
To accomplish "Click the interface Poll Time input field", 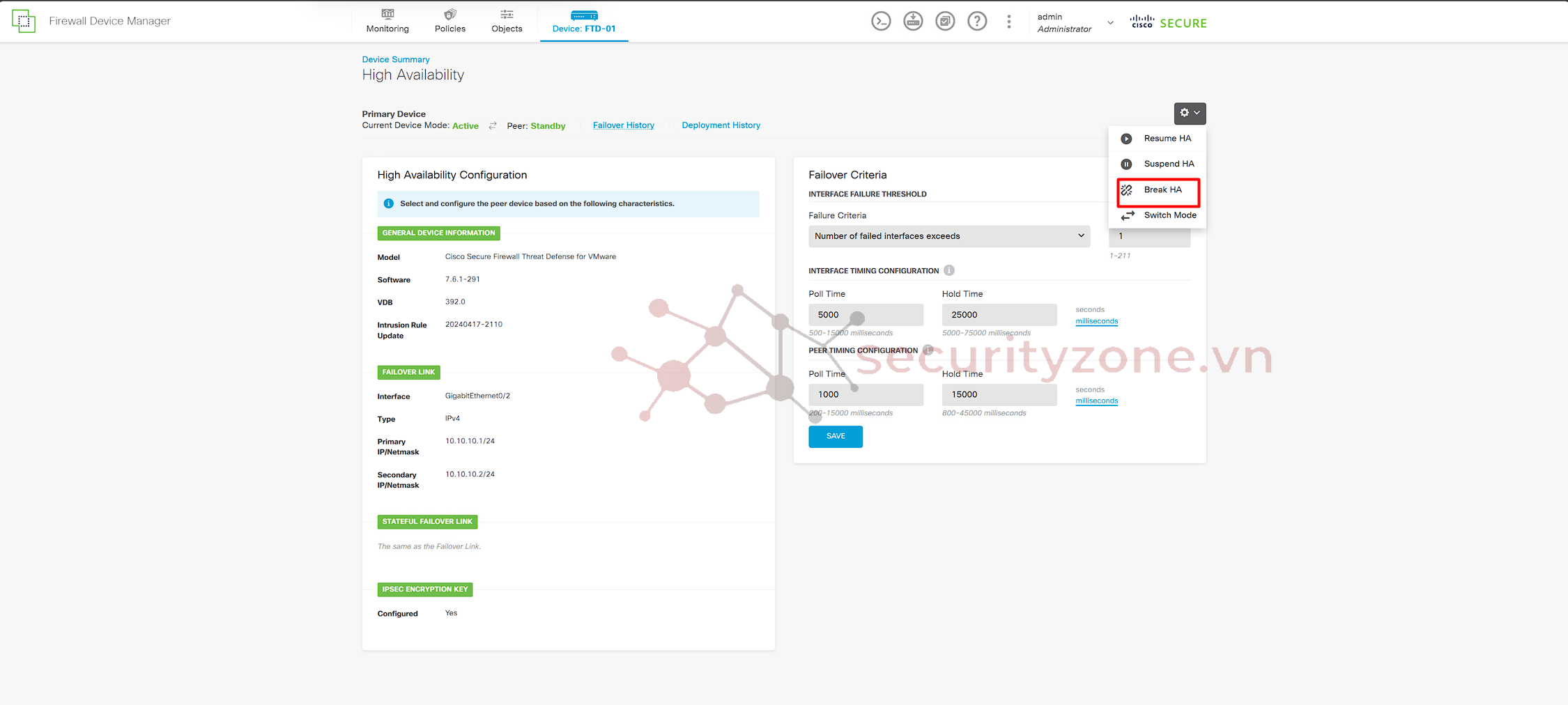I will click(x=866, y=315).
